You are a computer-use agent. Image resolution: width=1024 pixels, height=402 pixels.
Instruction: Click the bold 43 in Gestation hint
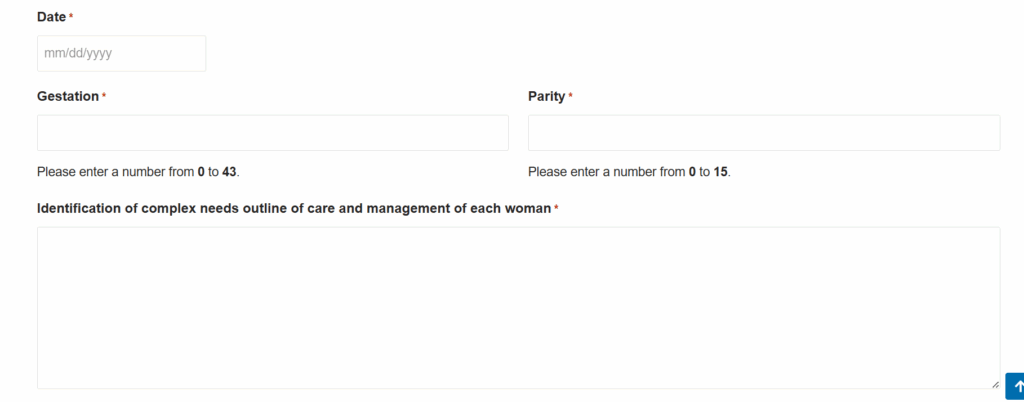pos(229,172)
